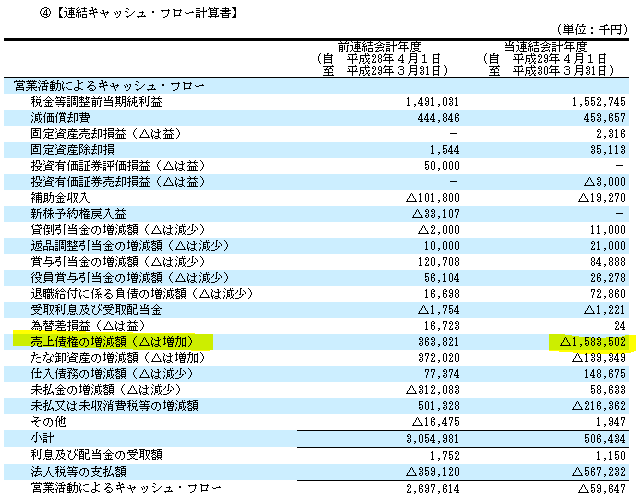Click the 為替差損益 row label
The height and width of the screenshot is (497, 641).
(x=88, y=326)
